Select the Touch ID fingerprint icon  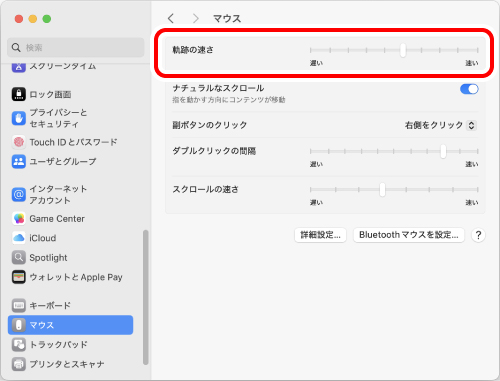pyautogui.click(x=19, y=142)
